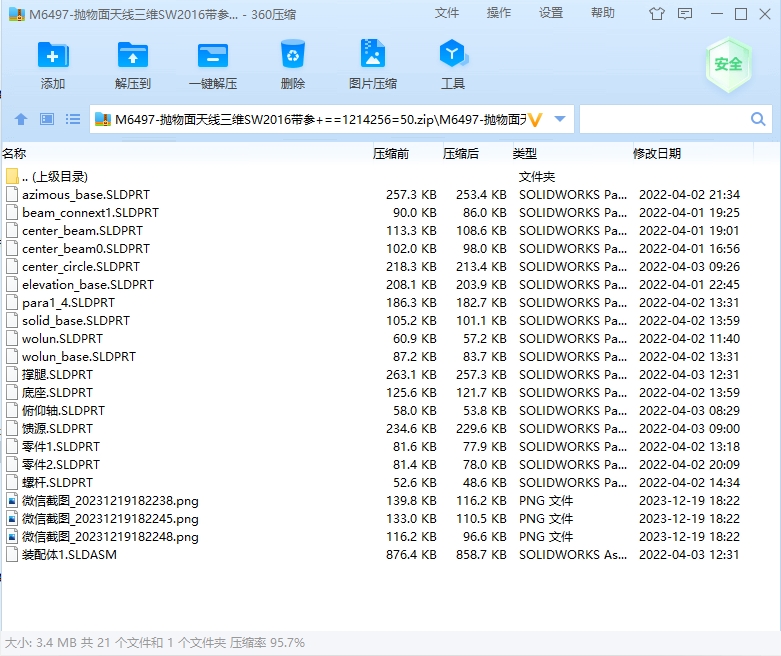Click the 安全 security shield badge
The image size is (781, 656).
pyautogui.click(x=728, y=65)
